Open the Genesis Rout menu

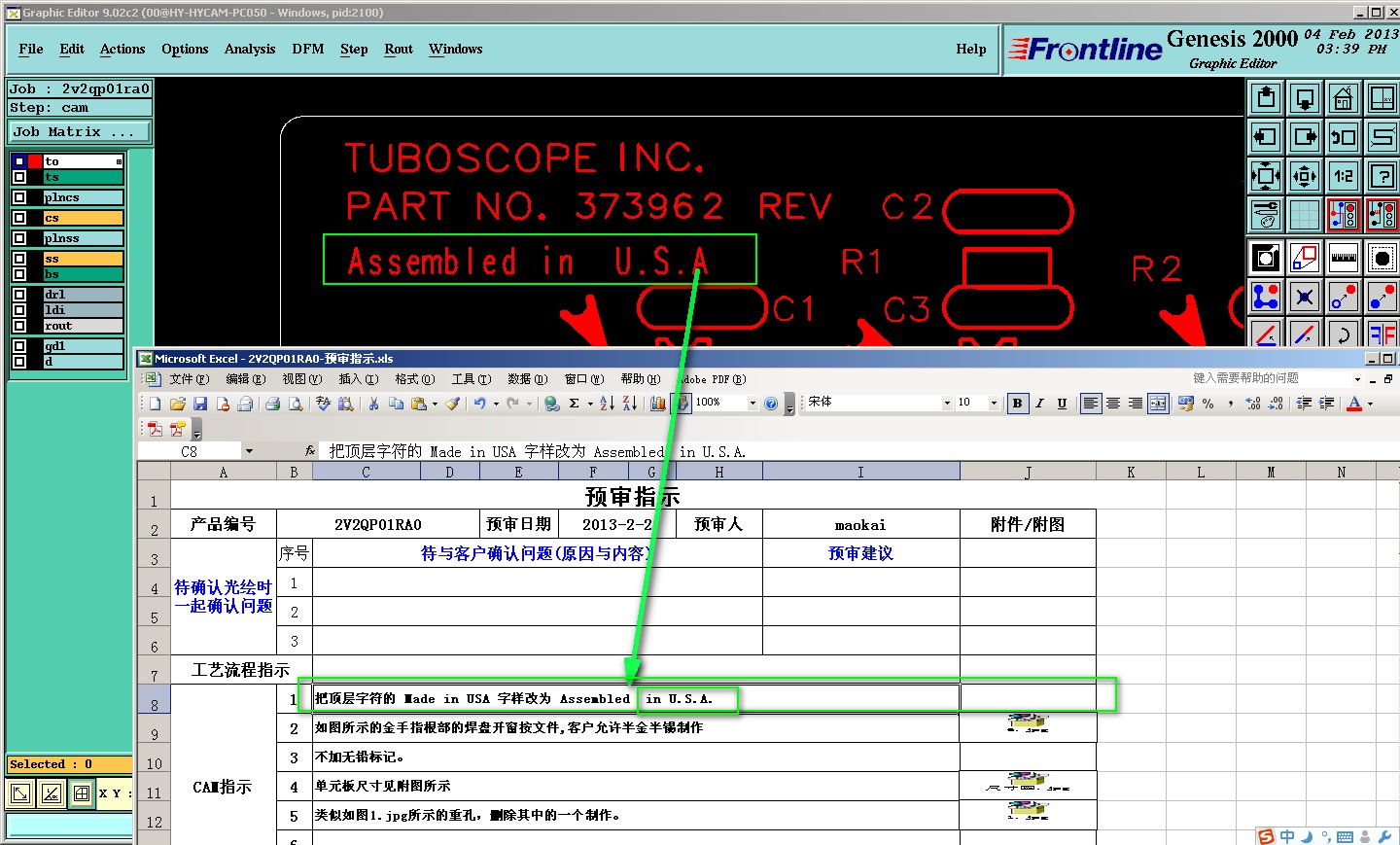(399, 49)
